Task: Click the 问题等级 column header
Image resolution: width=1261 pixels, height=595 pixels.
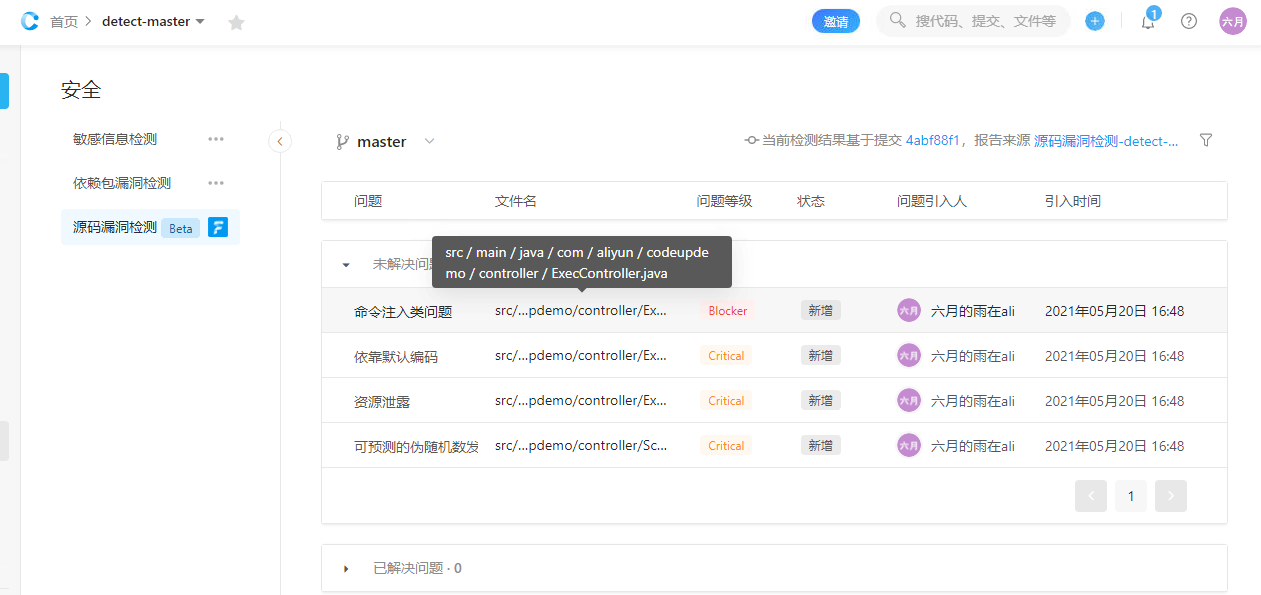Action: click(724, 201)
